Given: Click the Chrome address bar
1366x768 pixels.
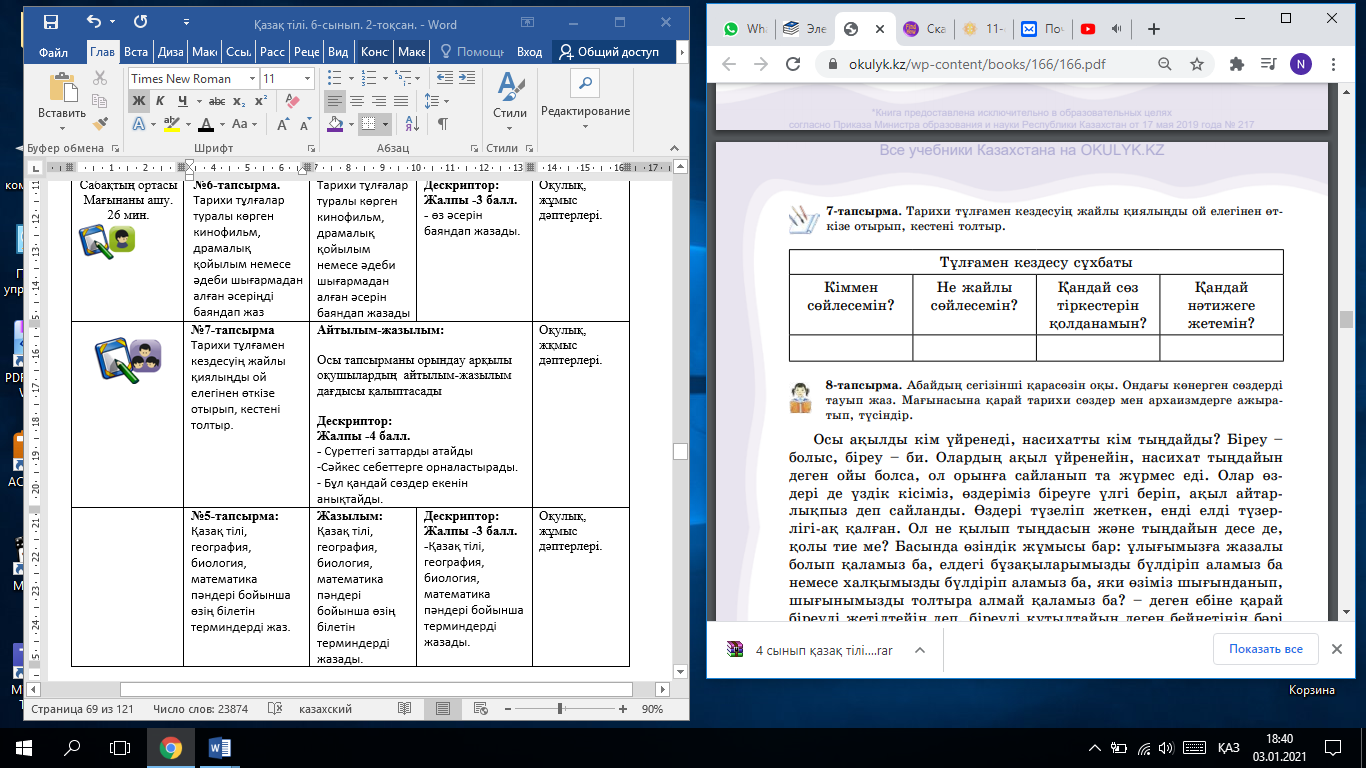Looking at the screenshot, I should click(x=990, y=64).
